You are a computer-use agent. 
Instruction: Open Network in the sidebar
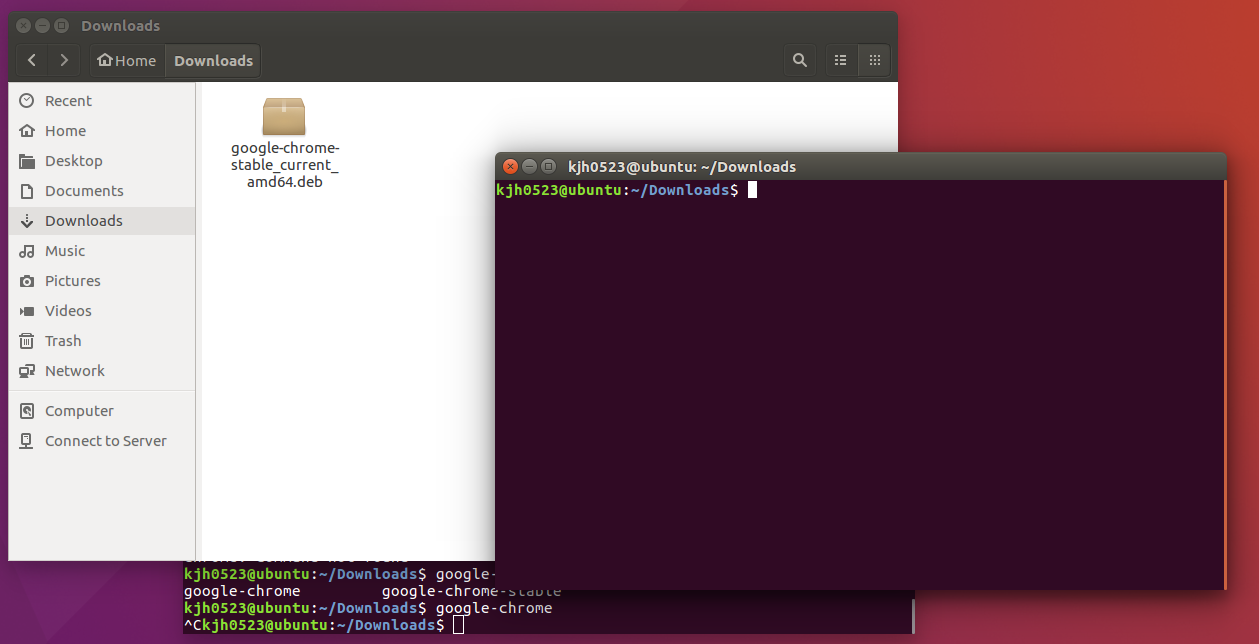click(102, 371)
